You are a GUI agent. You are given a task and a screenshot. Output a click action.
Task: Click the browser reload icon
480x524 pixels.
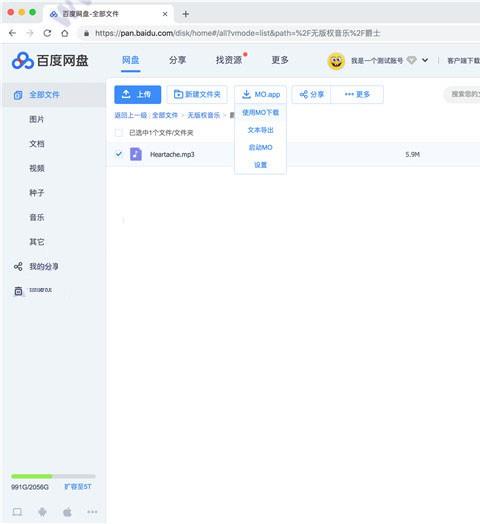(47, 33)
